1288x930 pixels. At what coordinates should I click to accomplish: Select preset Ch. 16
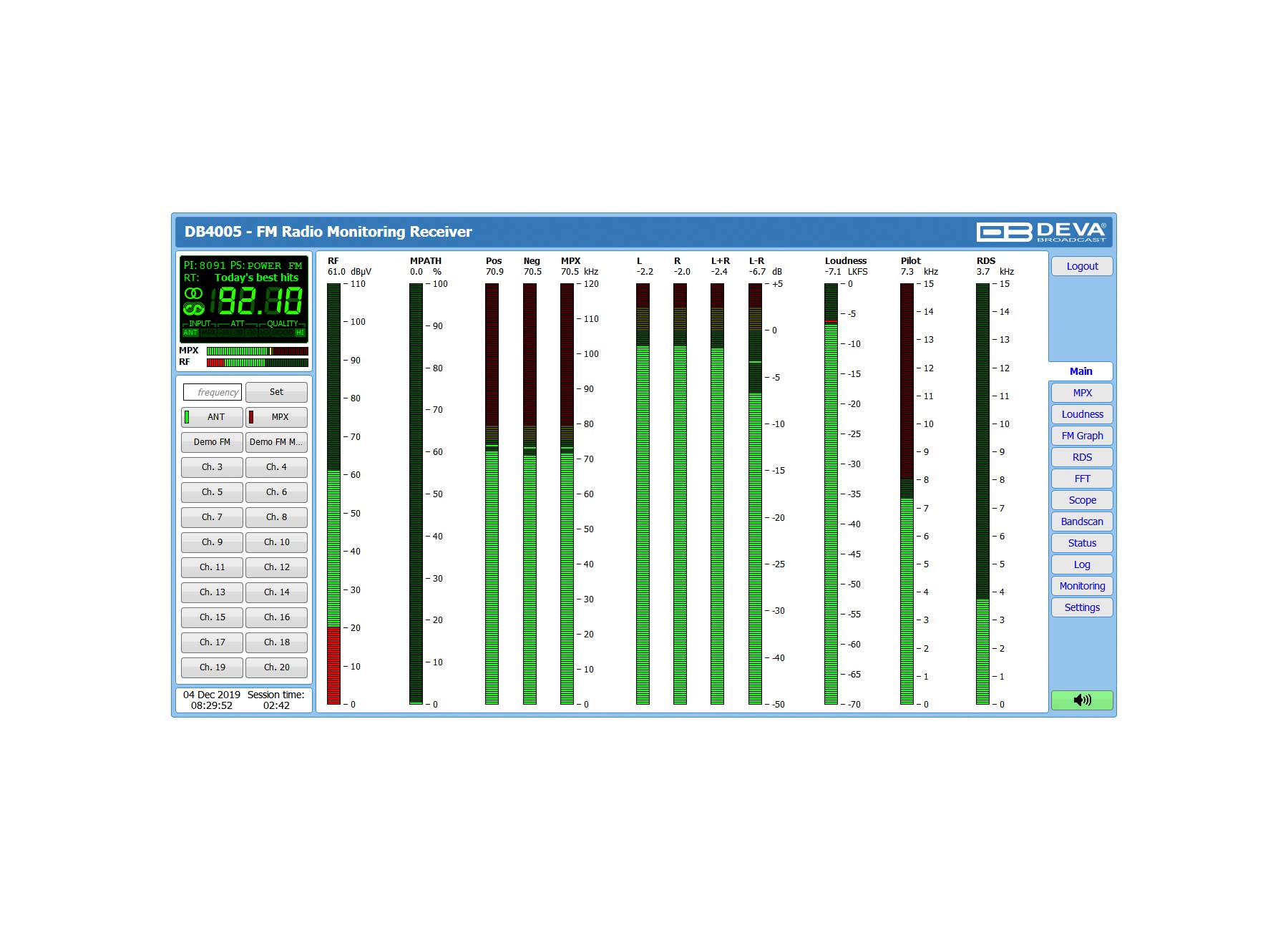[276, 617]
